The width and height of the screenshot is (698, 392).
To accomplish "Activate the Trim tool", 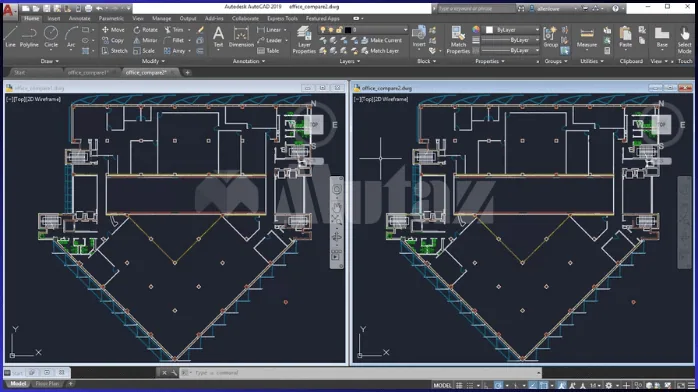I will pos(174,30).
